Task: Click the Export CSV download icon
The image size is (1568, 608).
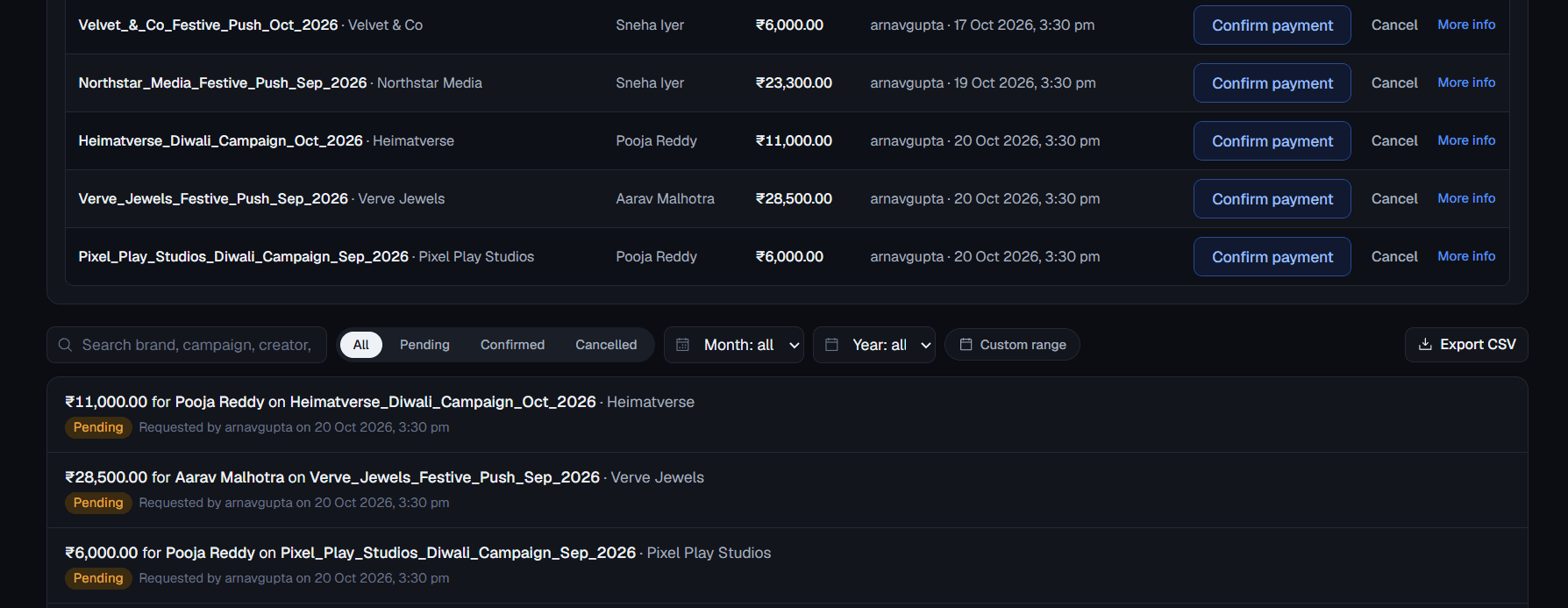Action: click(x=1425, y=345)
